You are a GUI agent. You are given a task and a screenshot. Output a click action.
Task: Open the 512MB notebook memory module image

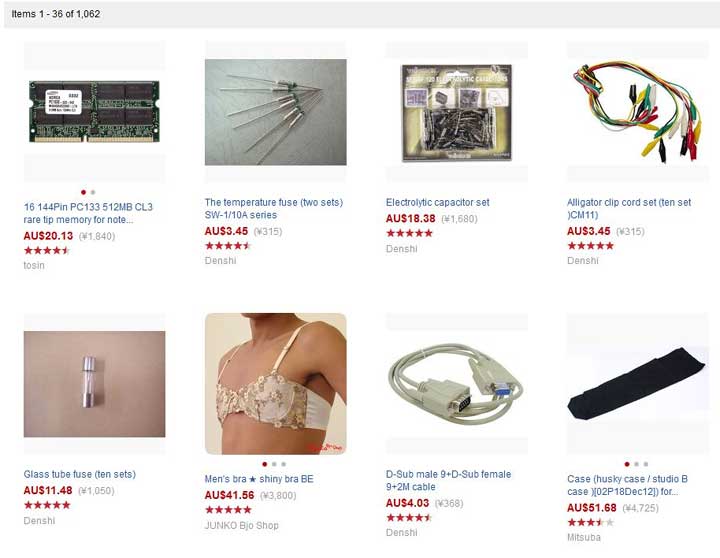tap(94, 112)
